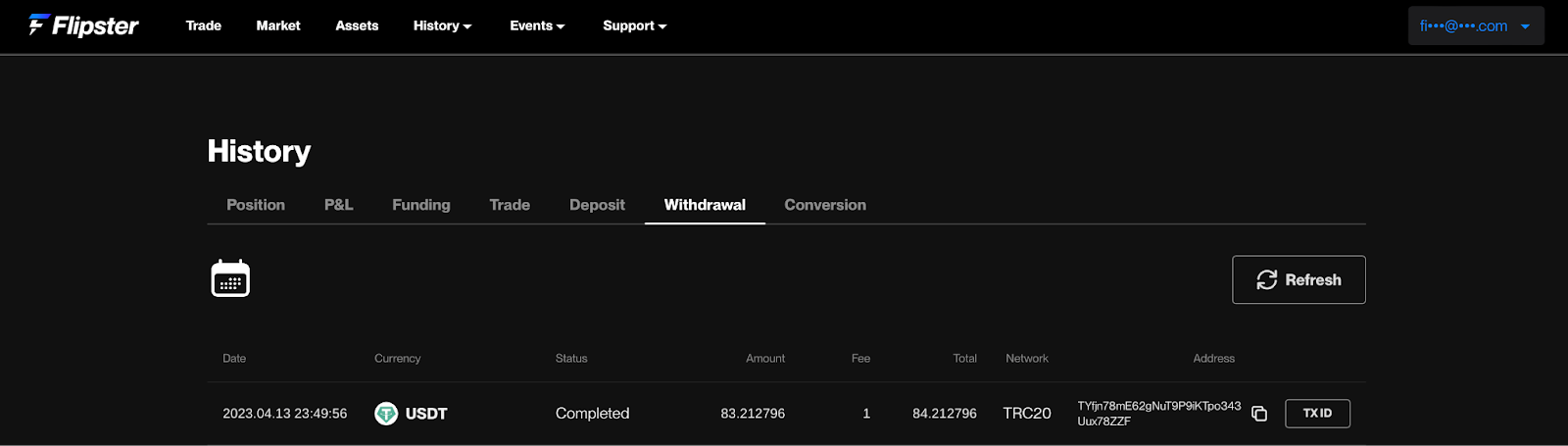Switch to the Trade history tab

510,205
